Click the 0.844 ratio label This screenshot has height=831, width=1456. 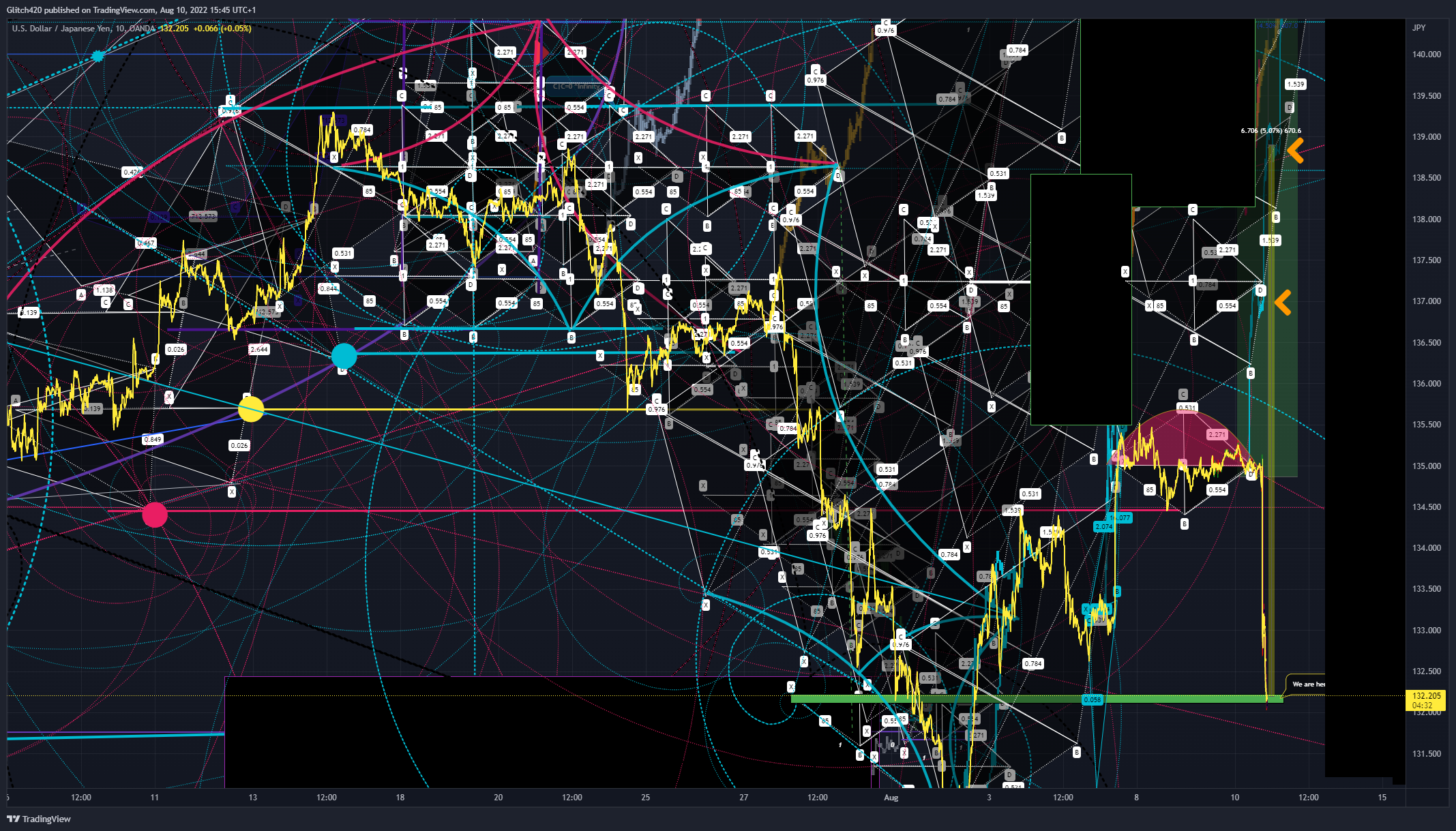tap(329, 289)
